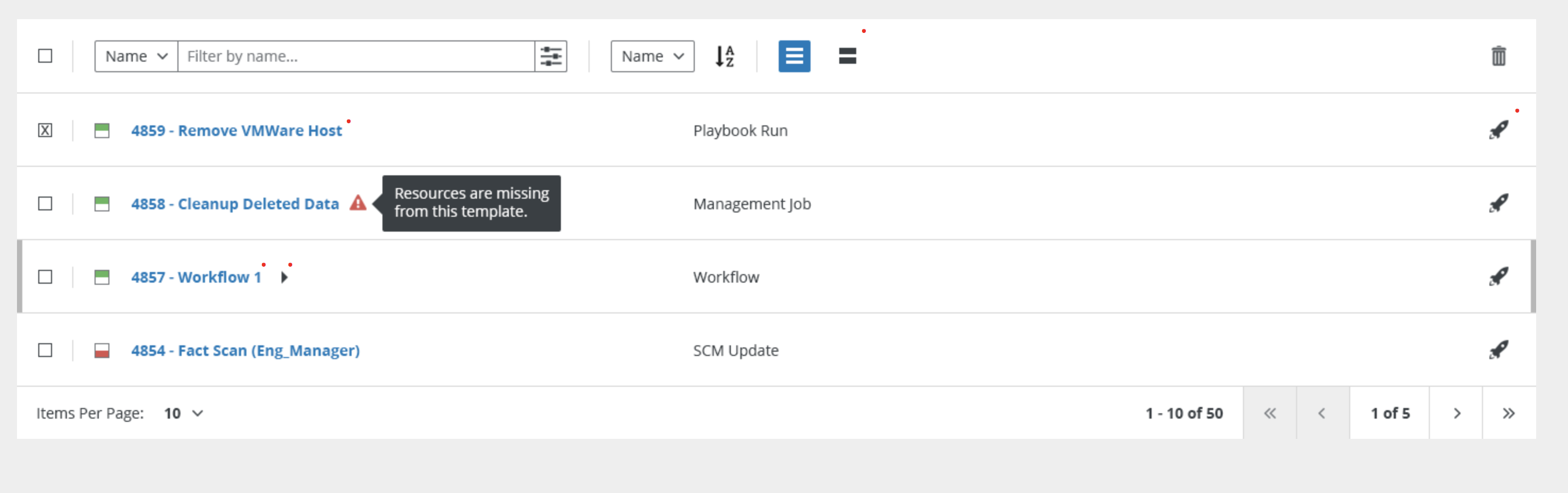
Task: Launch Fact Scan with the rocket icon
Action: tap(1498, 350)
